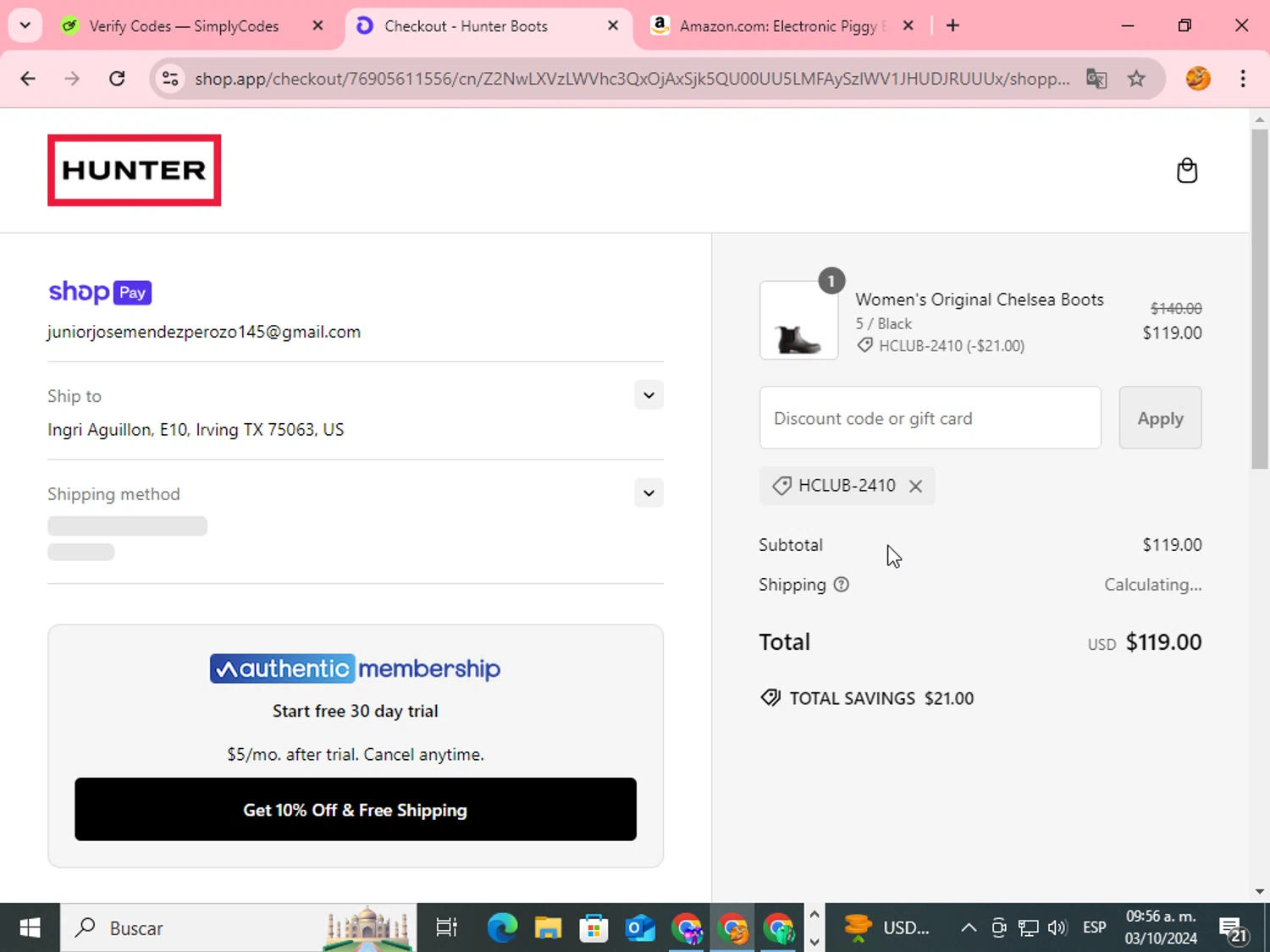Close the Amazon.com tab
The height and width of the screenshot is (952, 1270).
pos(908,25)
